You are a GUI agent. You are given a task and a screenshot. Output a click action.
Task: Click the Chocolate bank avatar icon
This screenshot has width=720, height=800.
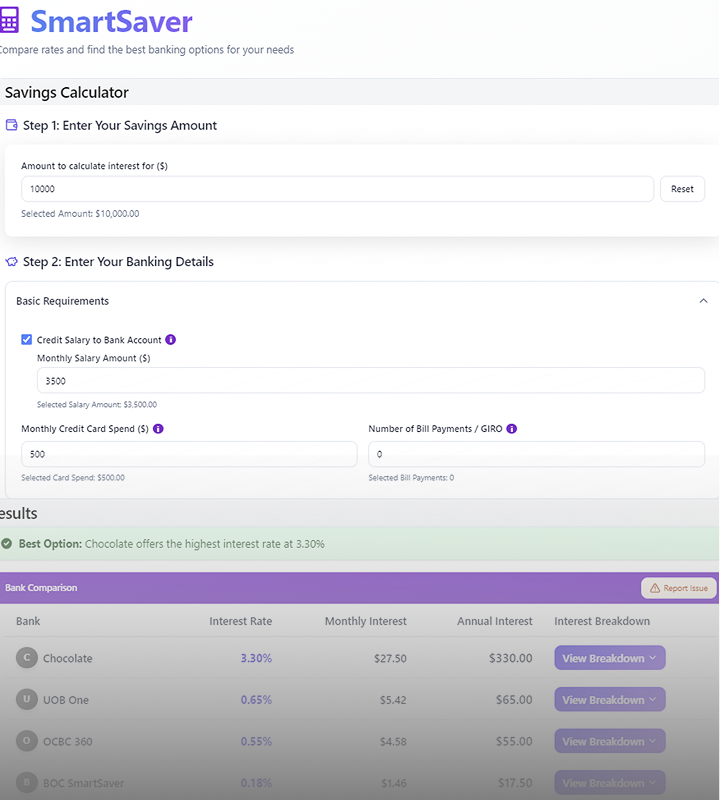(x=28, y=658)
